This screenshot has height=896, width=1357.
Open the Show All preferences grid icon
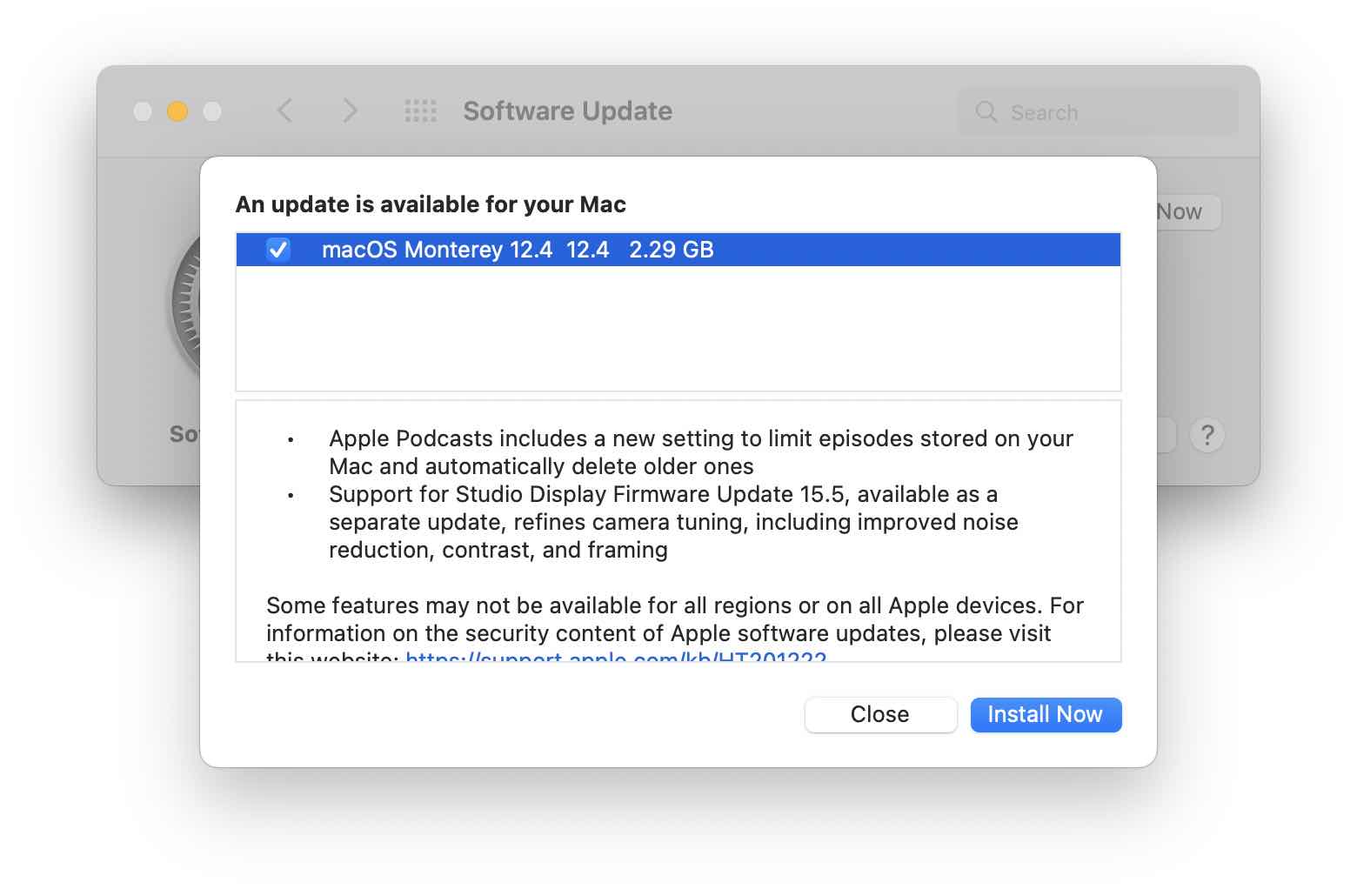click(420, 110)
